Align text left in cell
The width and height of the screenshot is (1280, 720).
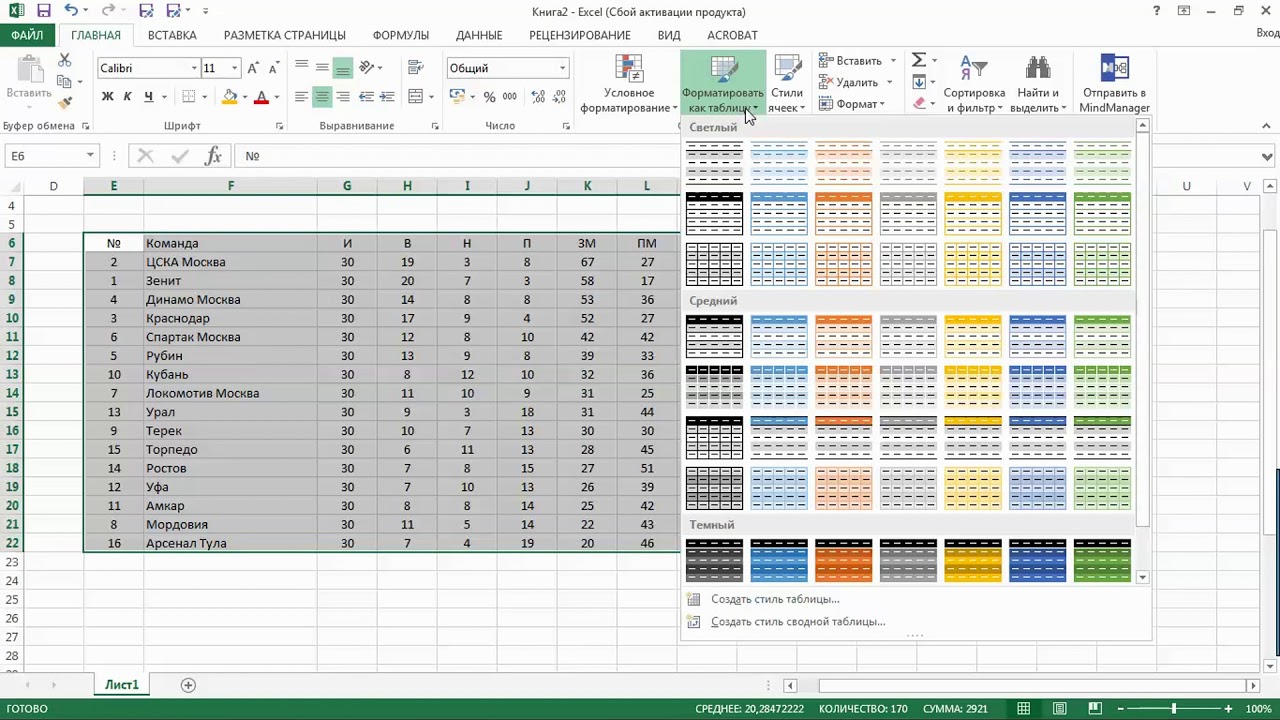pyautogui.click(x=301, y=97)
